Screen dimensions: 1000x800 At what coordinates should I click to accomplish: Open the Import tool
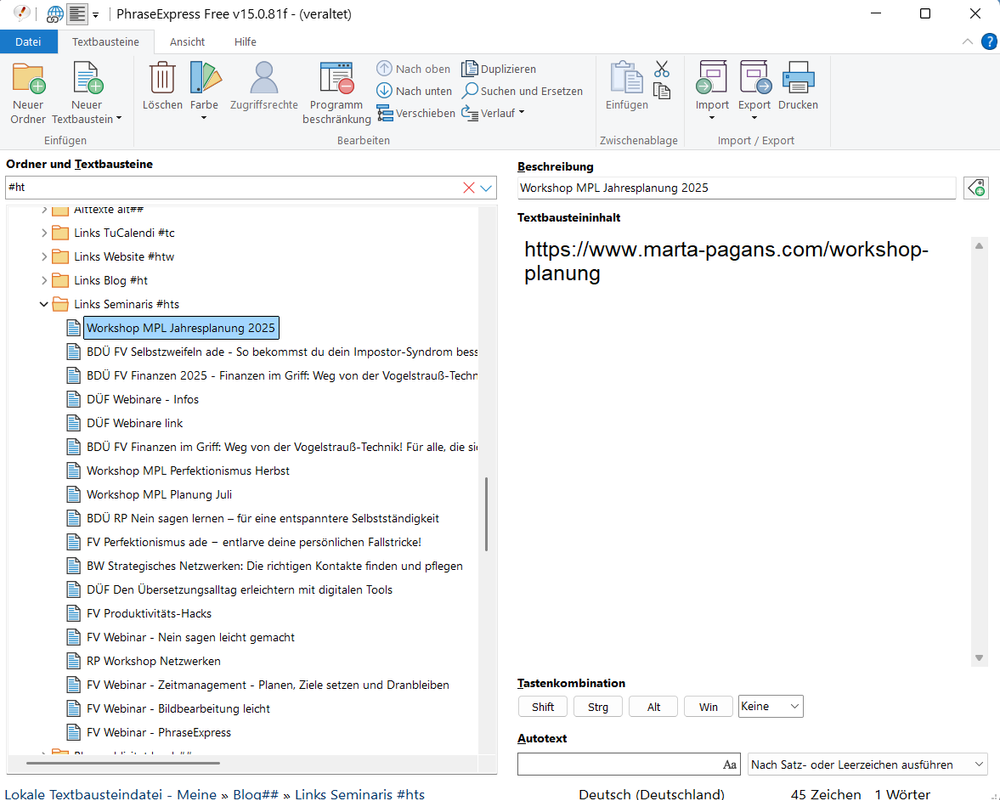tap(712, 78)
